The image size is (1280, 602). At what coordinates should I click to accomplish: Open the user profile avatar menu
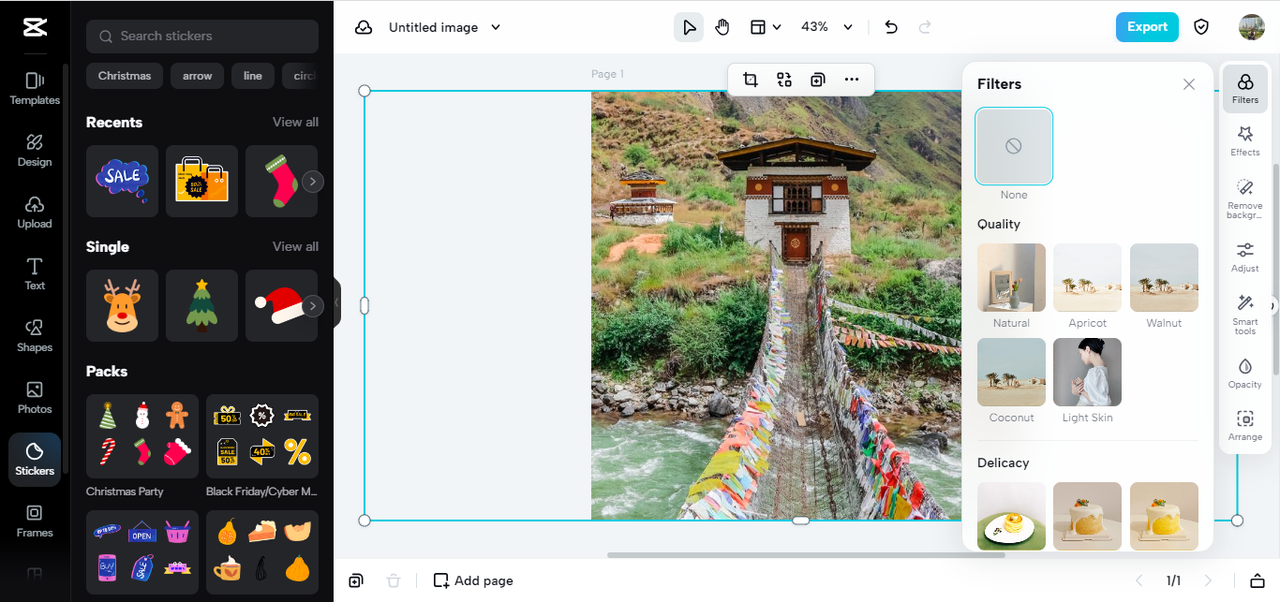[x=1251, y=27]
